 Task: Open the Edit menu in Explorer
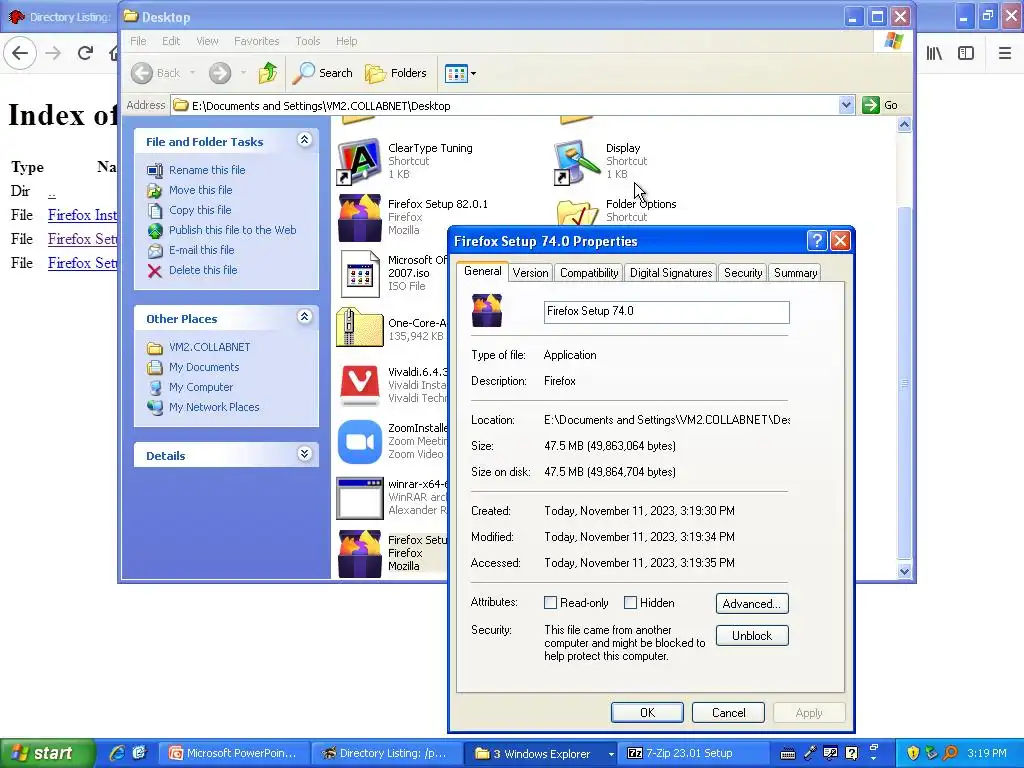171,41
